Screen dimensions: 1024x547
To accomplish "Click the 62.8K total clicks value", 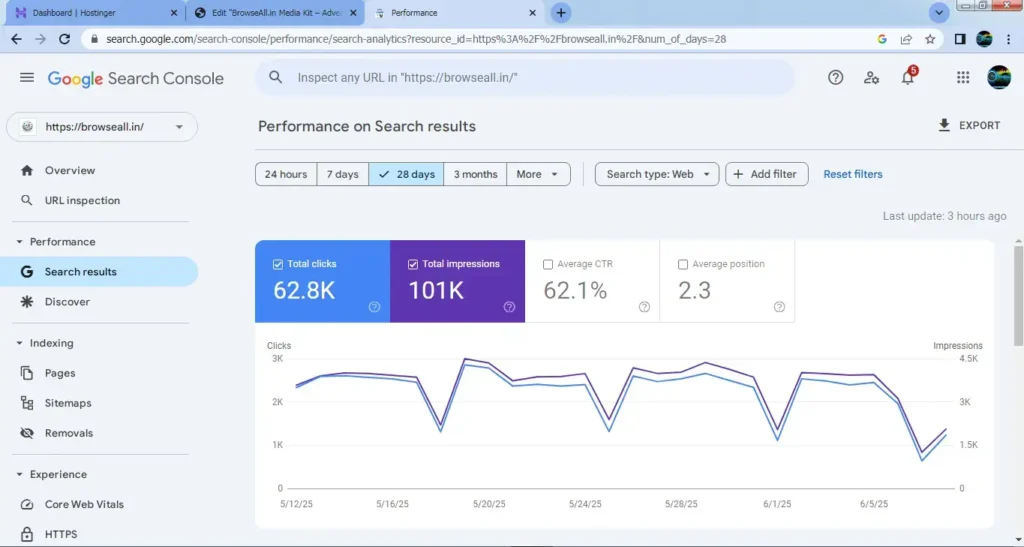I will [x=304, y=290].
